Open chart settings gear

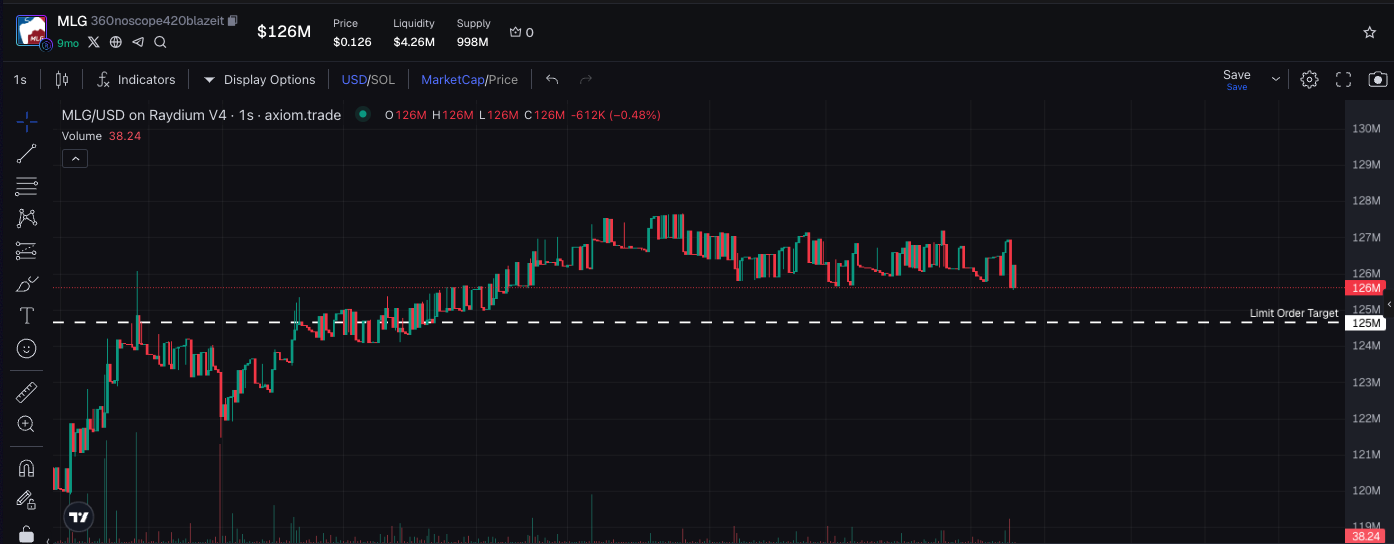1309,80
